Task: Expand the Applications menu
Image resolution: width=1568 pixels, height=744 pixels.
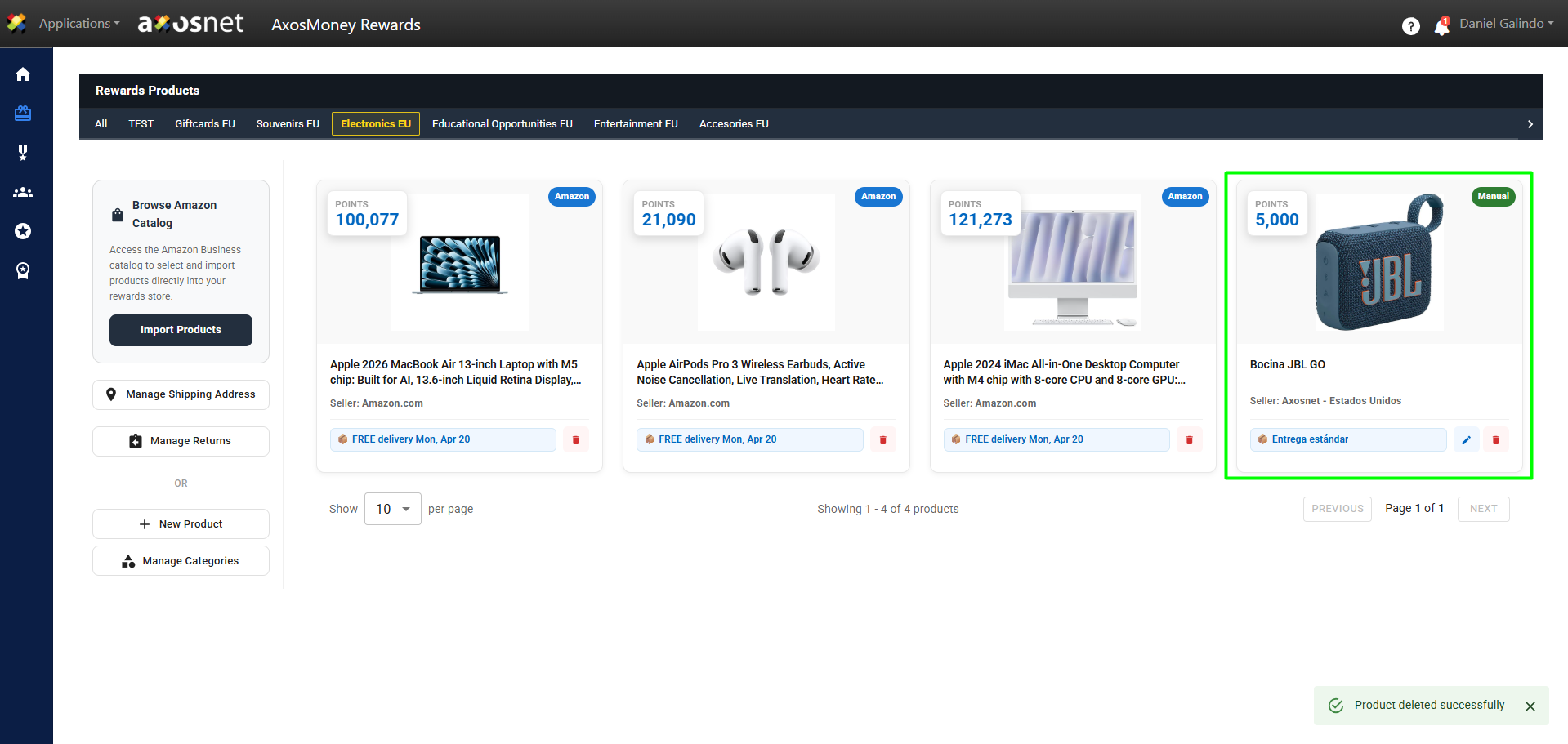Action: [78, 24]
